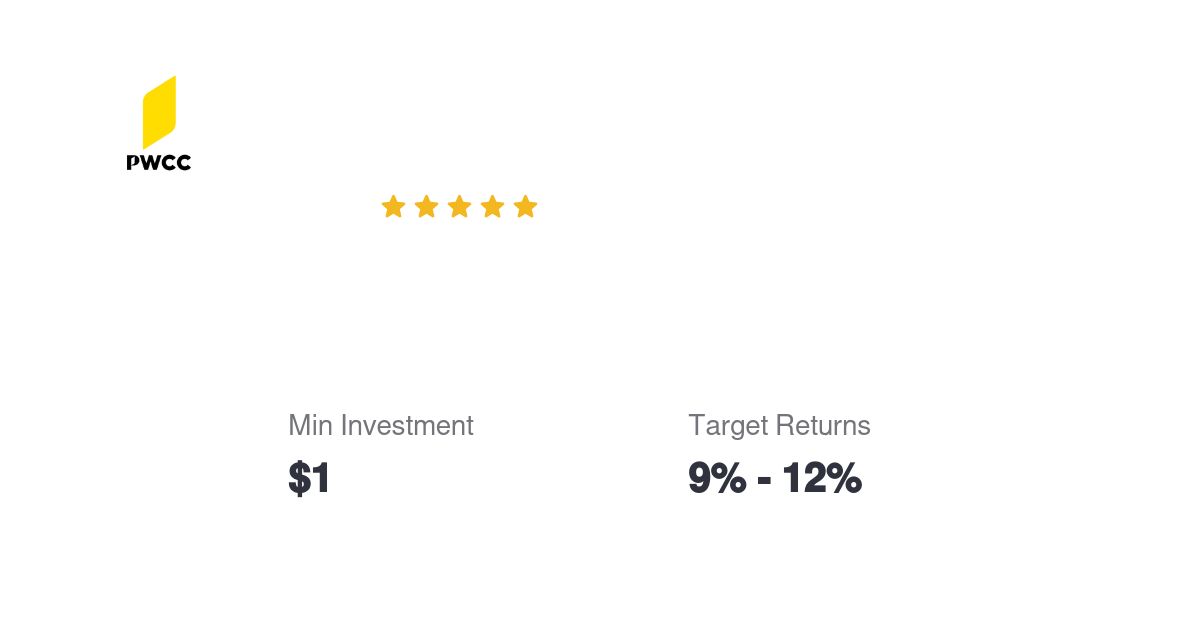Click the yellow PWCC logo shape
The height and width of the screenshot is (630, 1200).
point(159,111)
